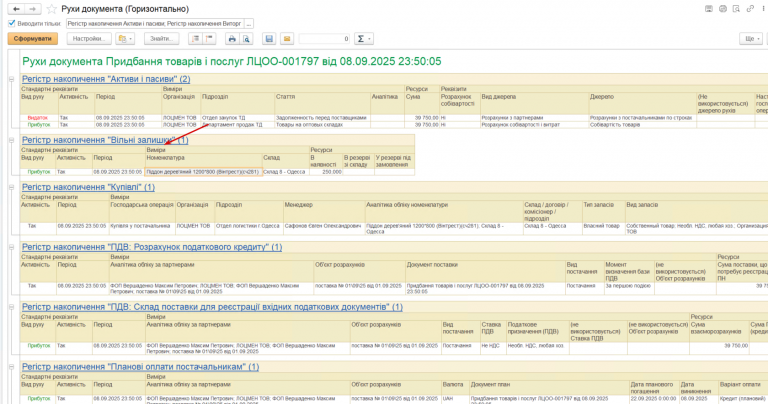Open the Настройки... settings button
The width and height of the screenshot is (768, 404).
tap(89, 39)
